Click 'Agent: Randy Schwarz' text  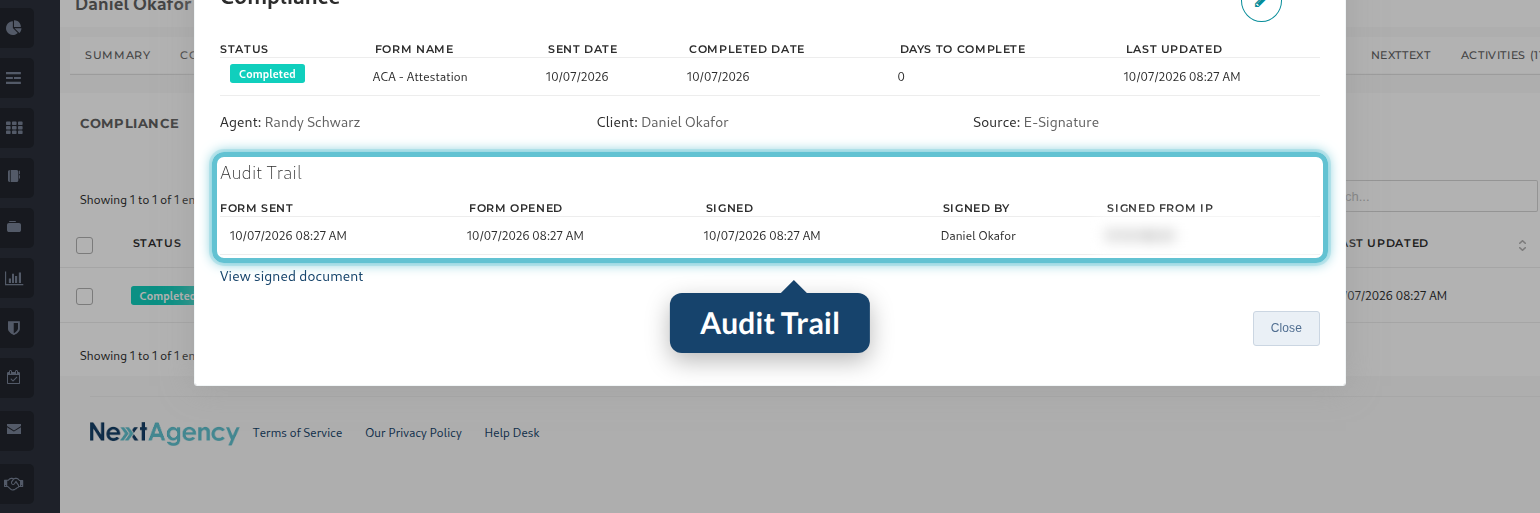pyautogui.click(x=290, y=122)
